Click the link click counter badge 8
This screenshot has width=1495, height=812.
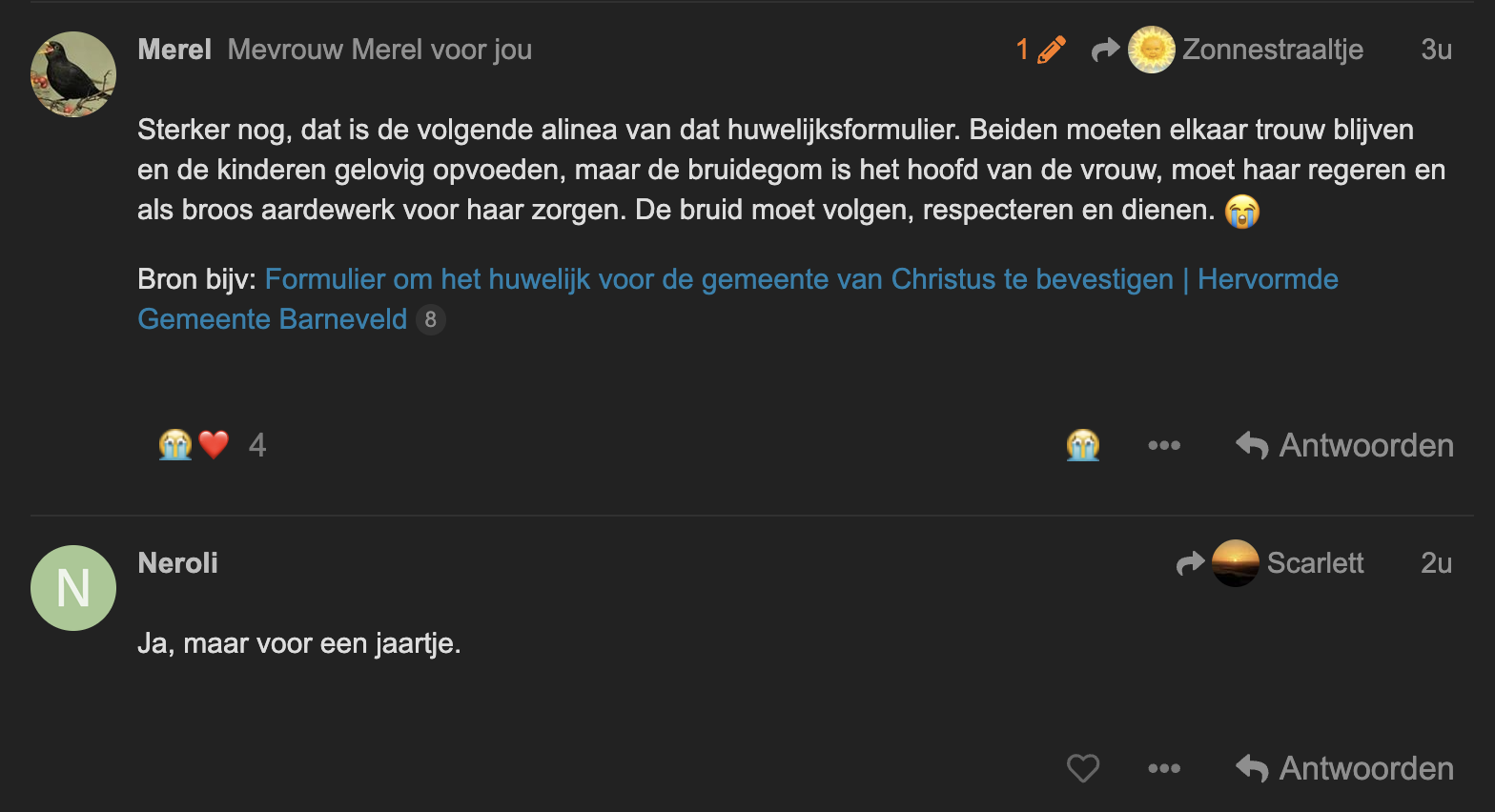pos(431,319)
